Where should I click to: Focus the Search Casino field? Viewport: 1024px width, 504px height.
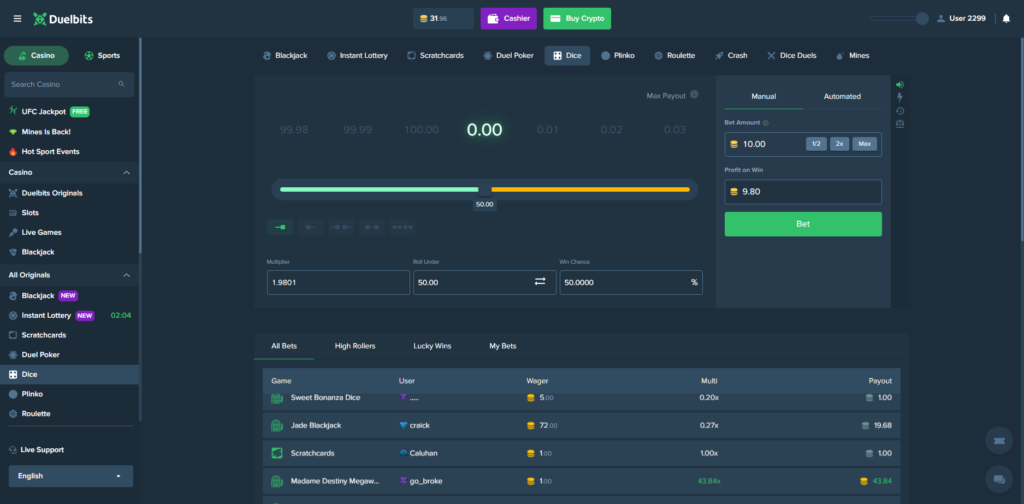[69, 85]
